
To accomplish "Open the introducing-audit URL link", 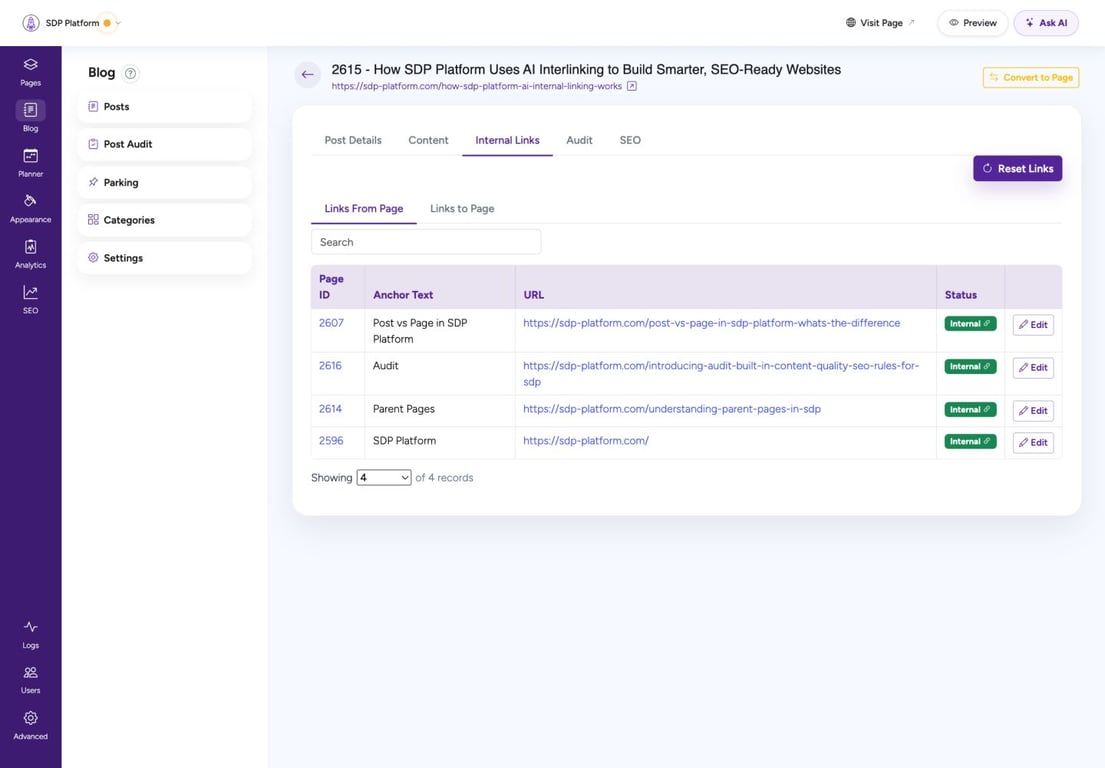I will 721,373.
